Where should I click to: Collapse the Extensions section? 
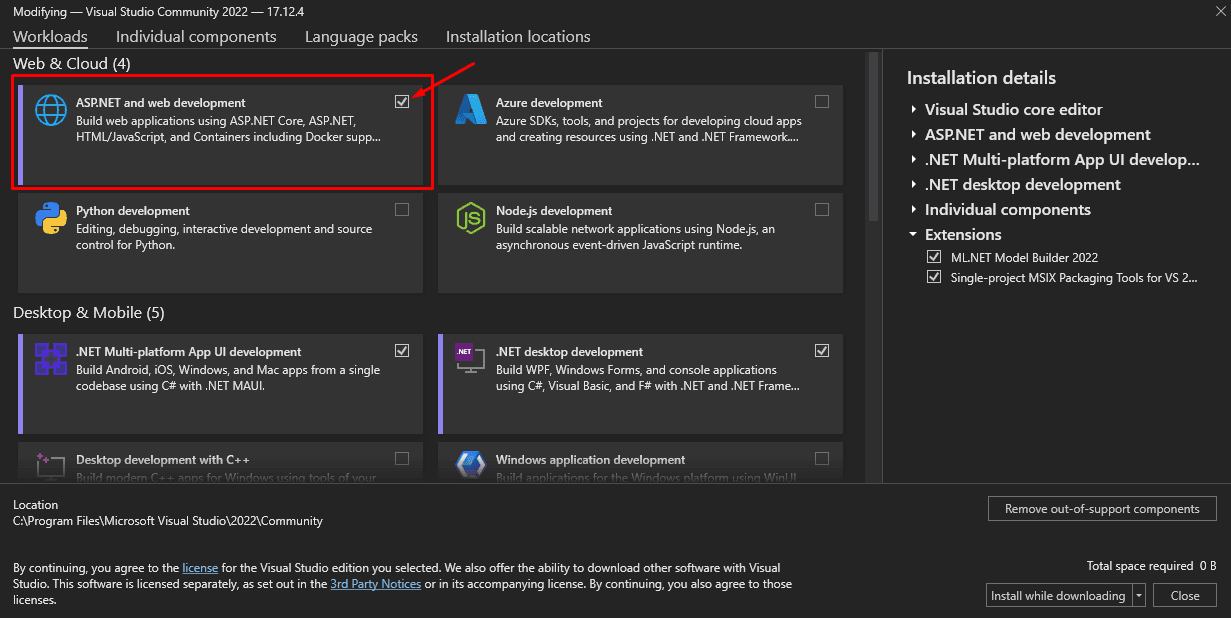[x=913, y=235]
